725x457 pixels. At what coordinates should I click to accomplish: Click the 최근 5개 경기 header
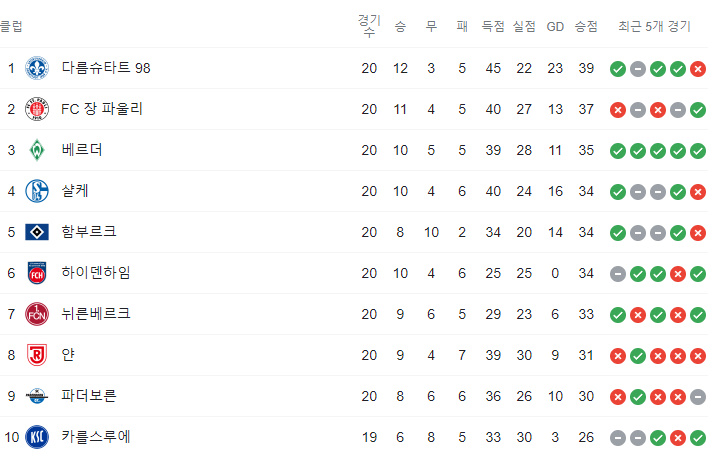654,26
